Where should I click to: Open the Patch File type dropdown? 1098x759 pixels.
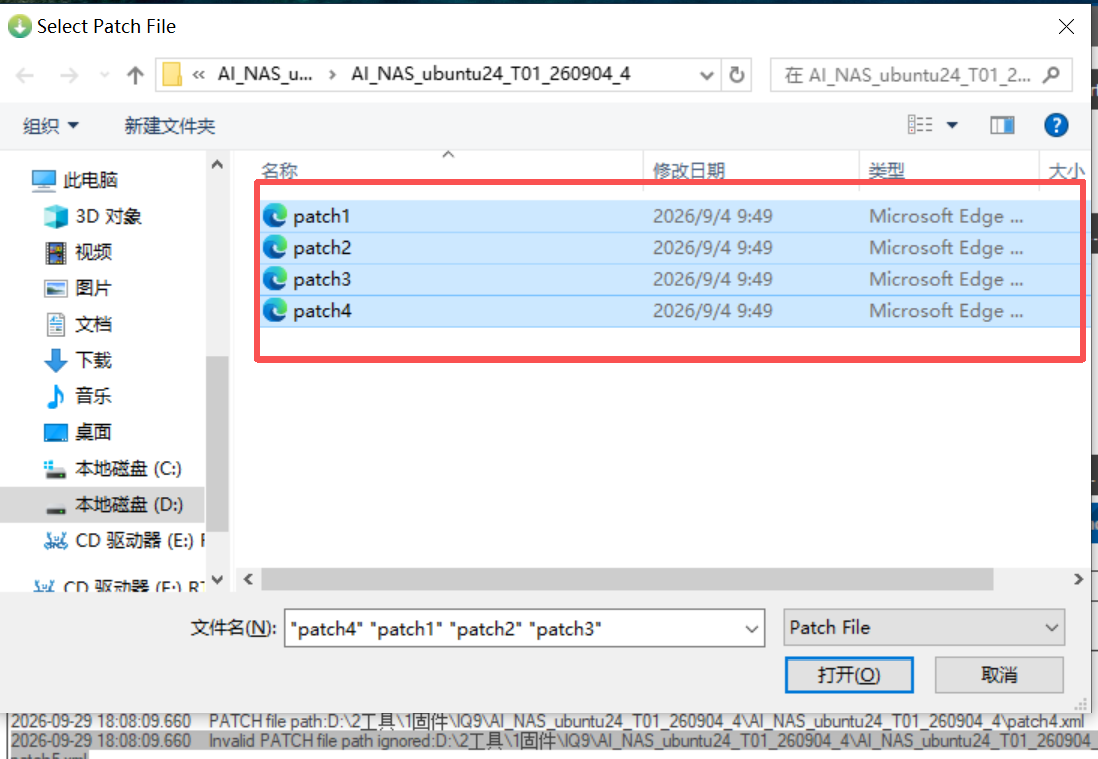(924, 627)
